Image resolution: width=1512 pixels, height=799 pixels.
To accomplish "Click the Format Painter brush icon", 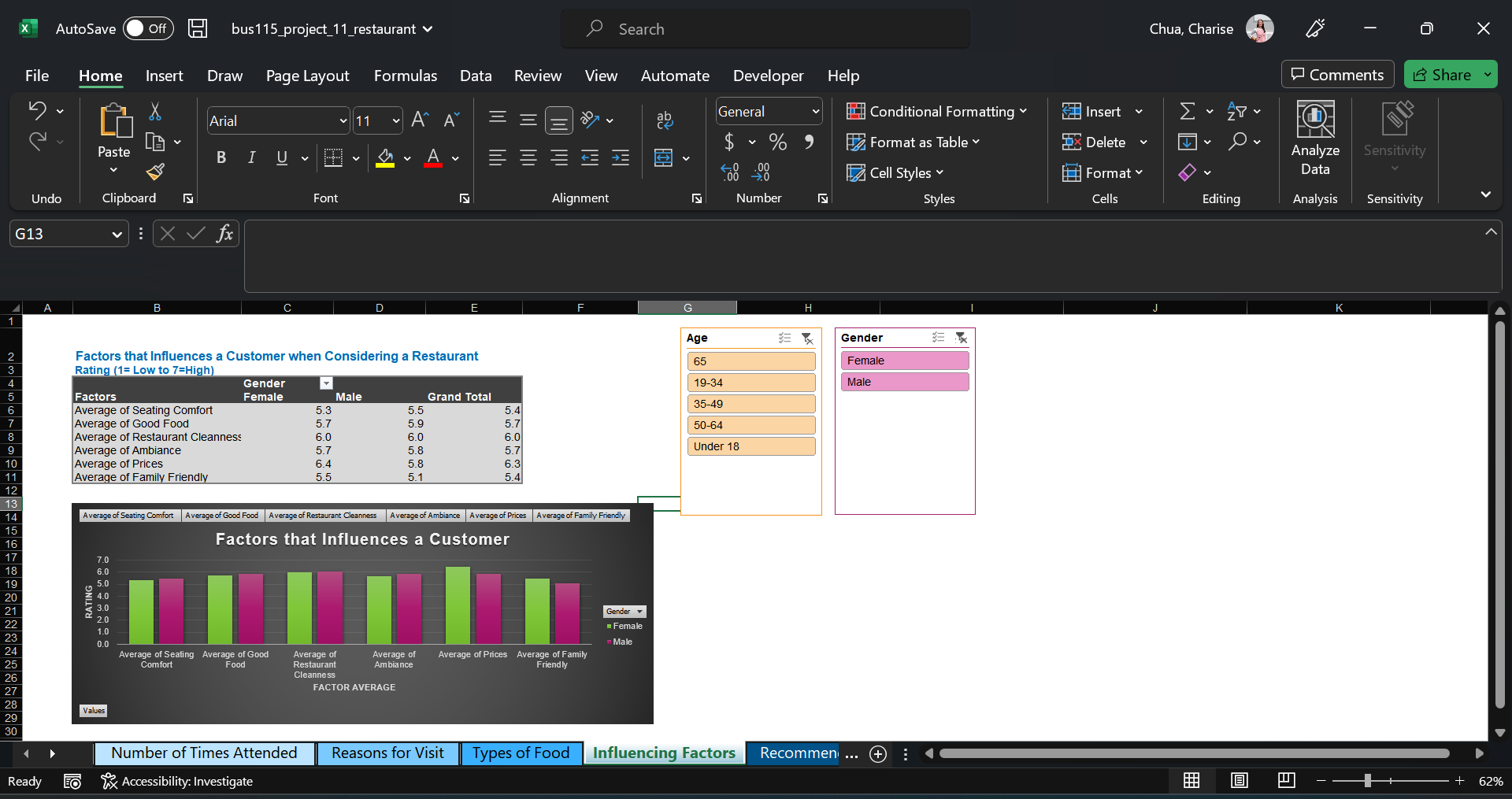I will pos(156,171).
